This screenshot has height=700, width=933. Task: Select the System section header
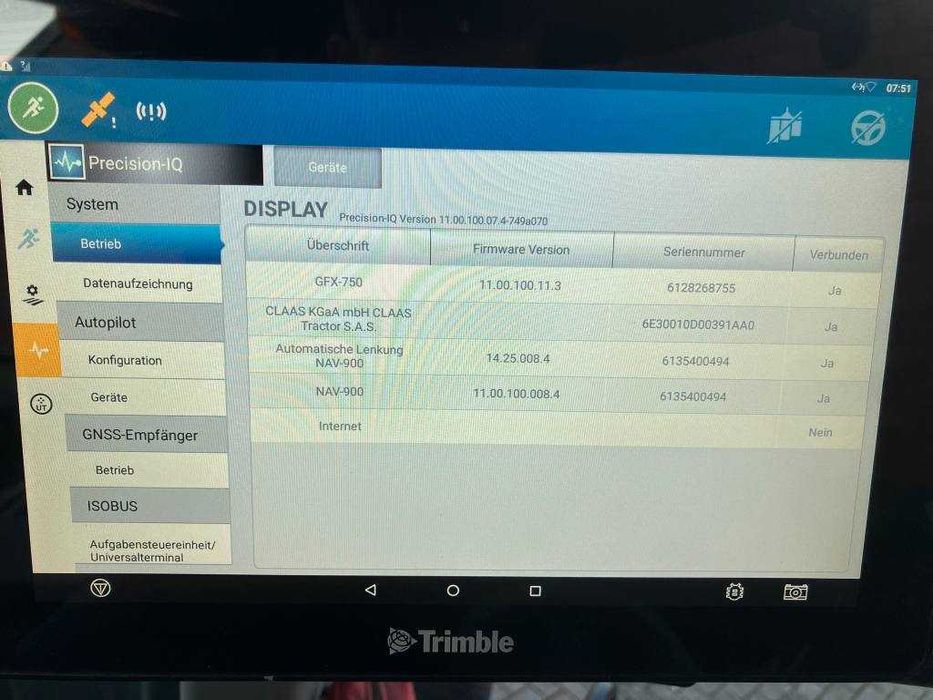coord(135,204)
